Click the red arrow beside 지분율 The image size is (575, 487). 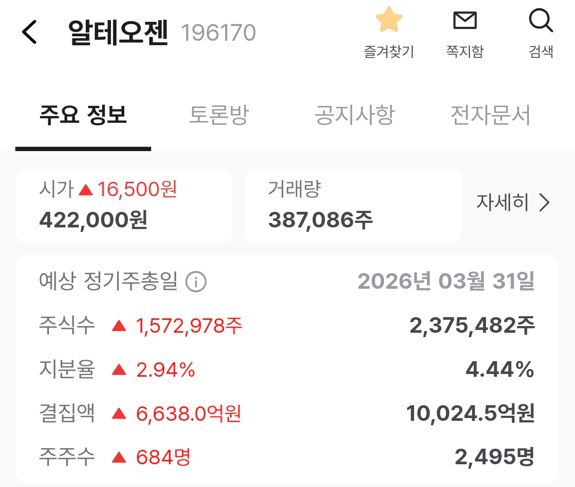[119, 370]
